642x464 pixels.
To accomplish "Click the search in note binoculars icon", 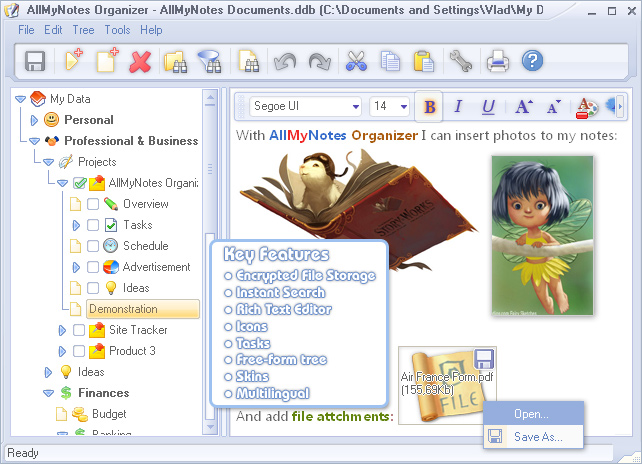I will [249, 62].
